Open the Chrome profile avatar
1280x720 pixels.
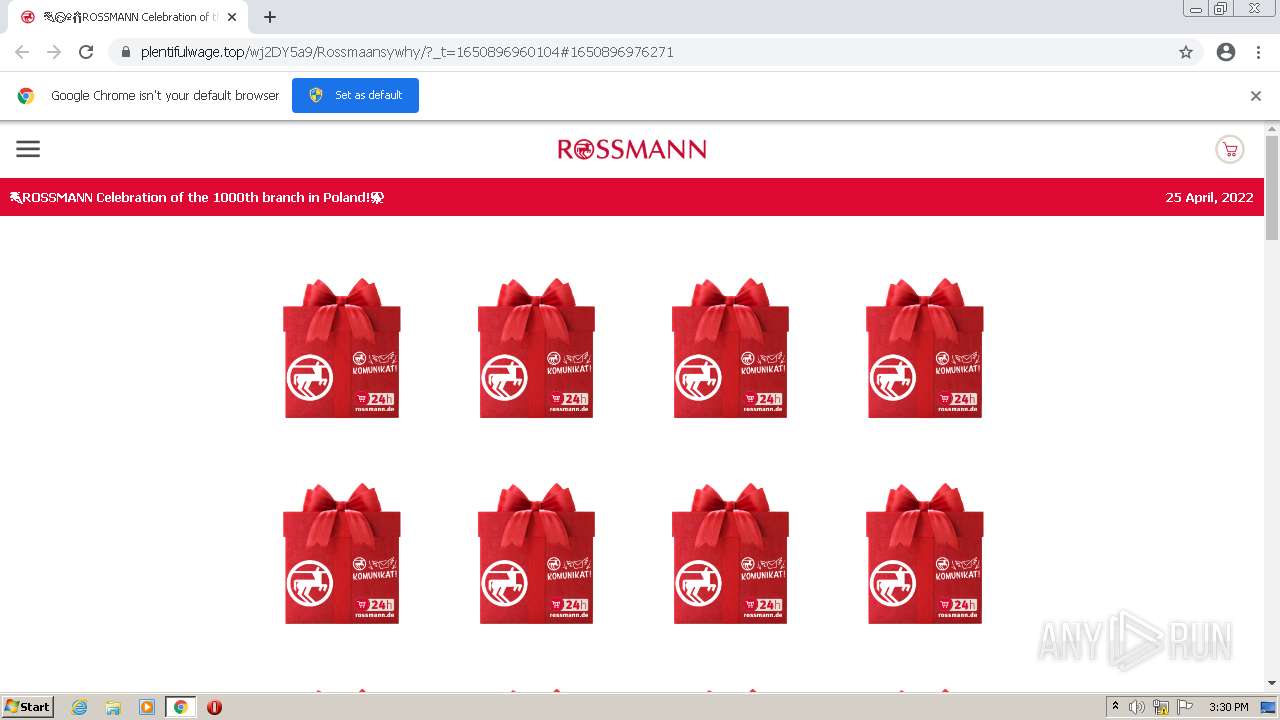pos(1226,52)
